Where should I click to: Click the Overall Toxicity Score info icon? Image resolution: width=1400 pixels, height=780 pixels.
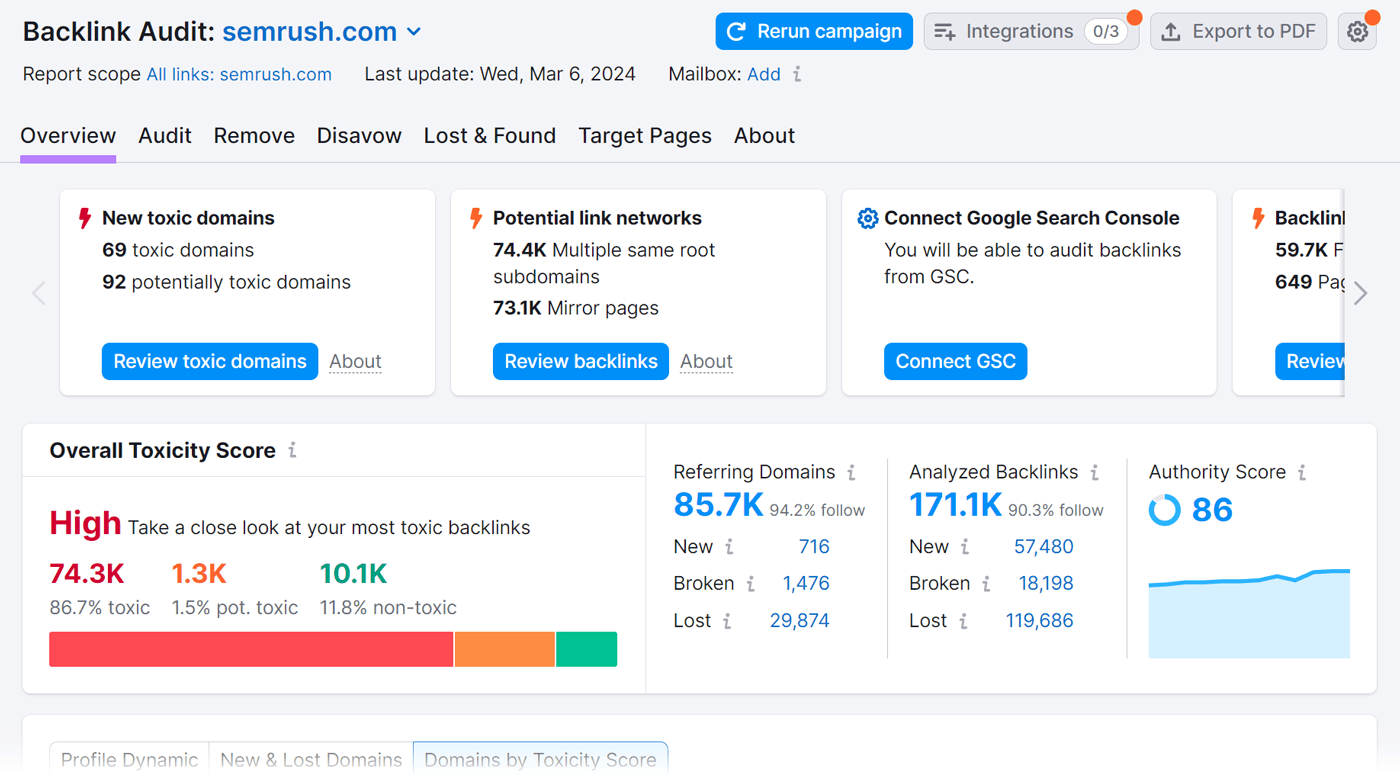[291, 450]
